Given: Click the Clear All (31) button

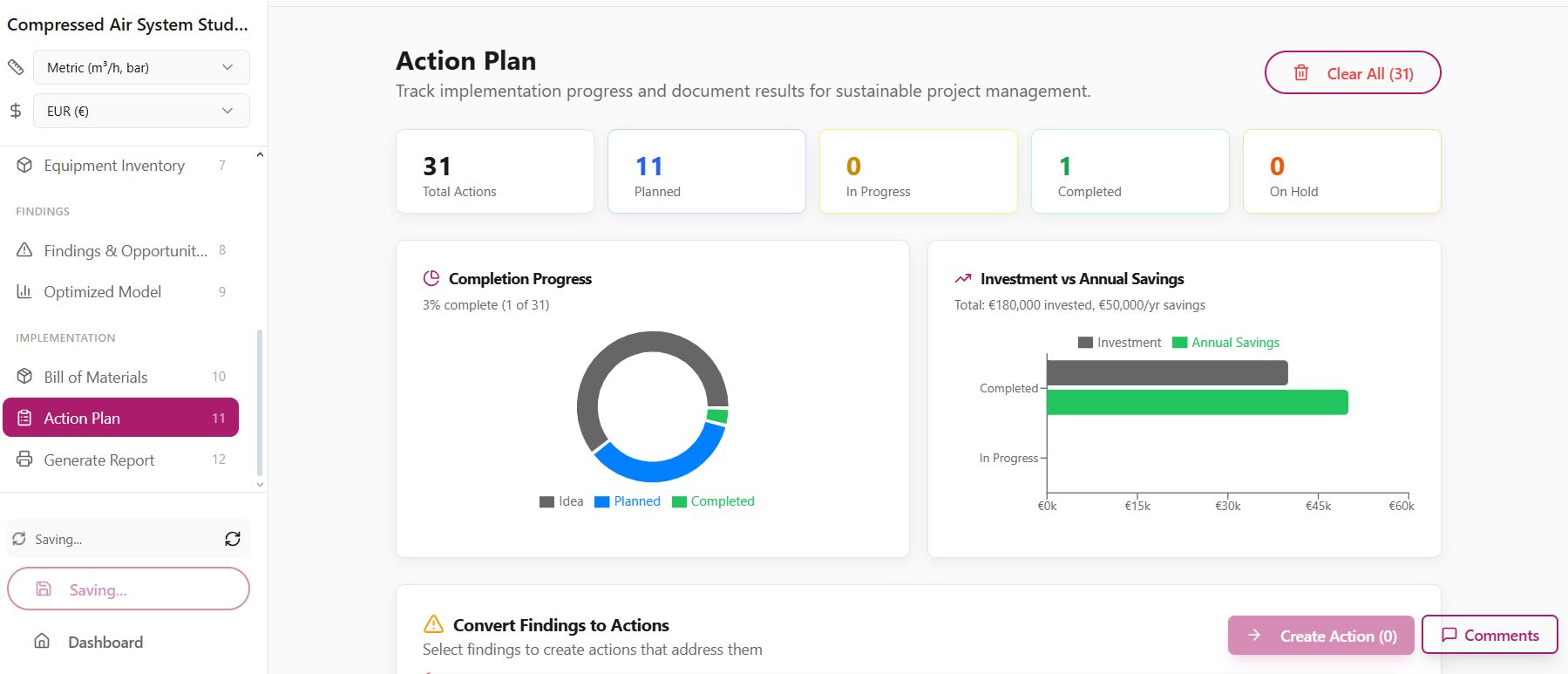Looking at the screenshot, I should coord(1353,72).
